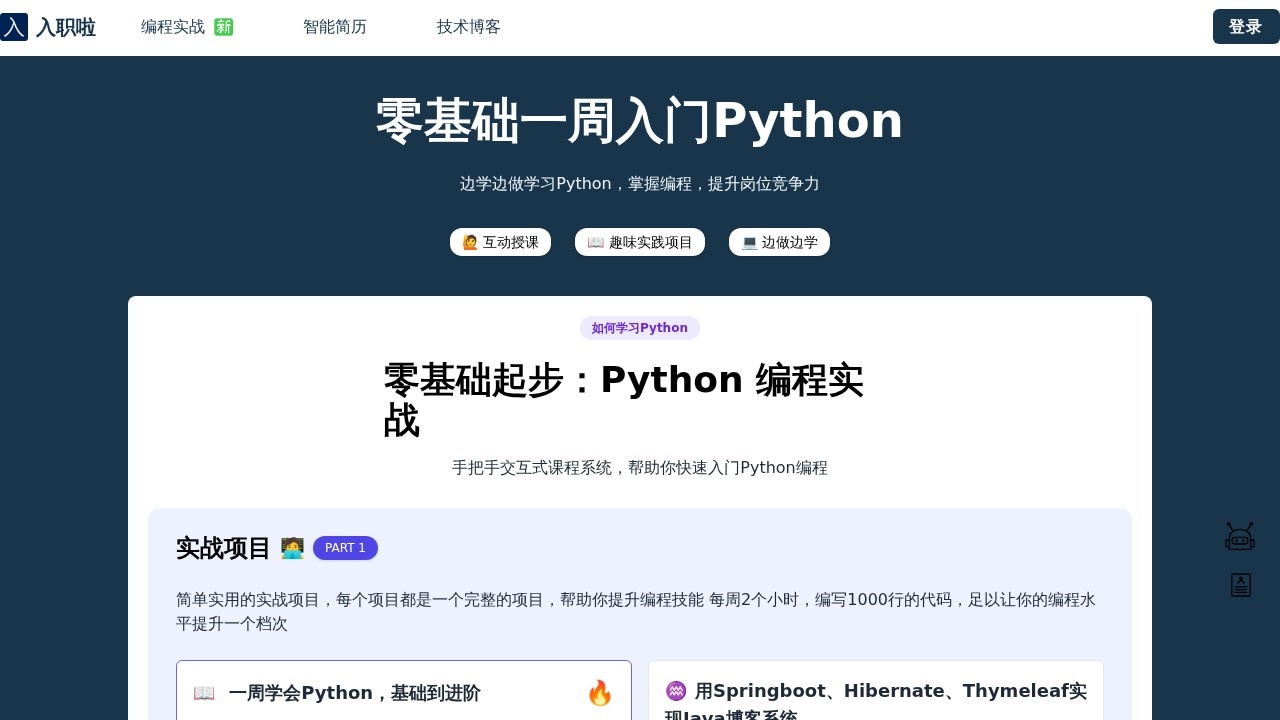
Task: Click the book icon on Python course card
Action: [x=204, y=692]
